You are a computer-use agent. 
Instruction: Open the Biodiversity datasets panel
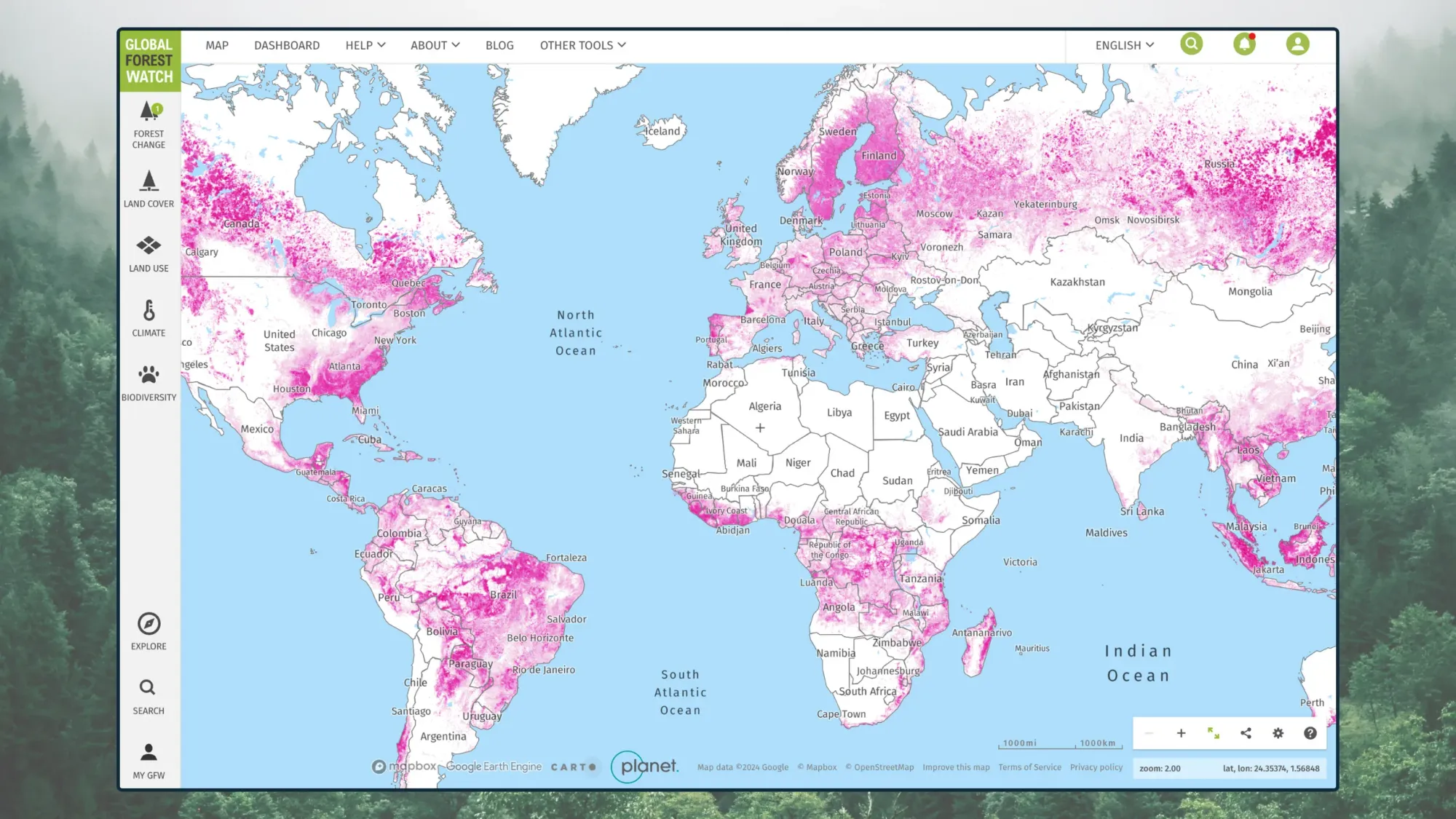pyautogui.click(x=149, y=383)
